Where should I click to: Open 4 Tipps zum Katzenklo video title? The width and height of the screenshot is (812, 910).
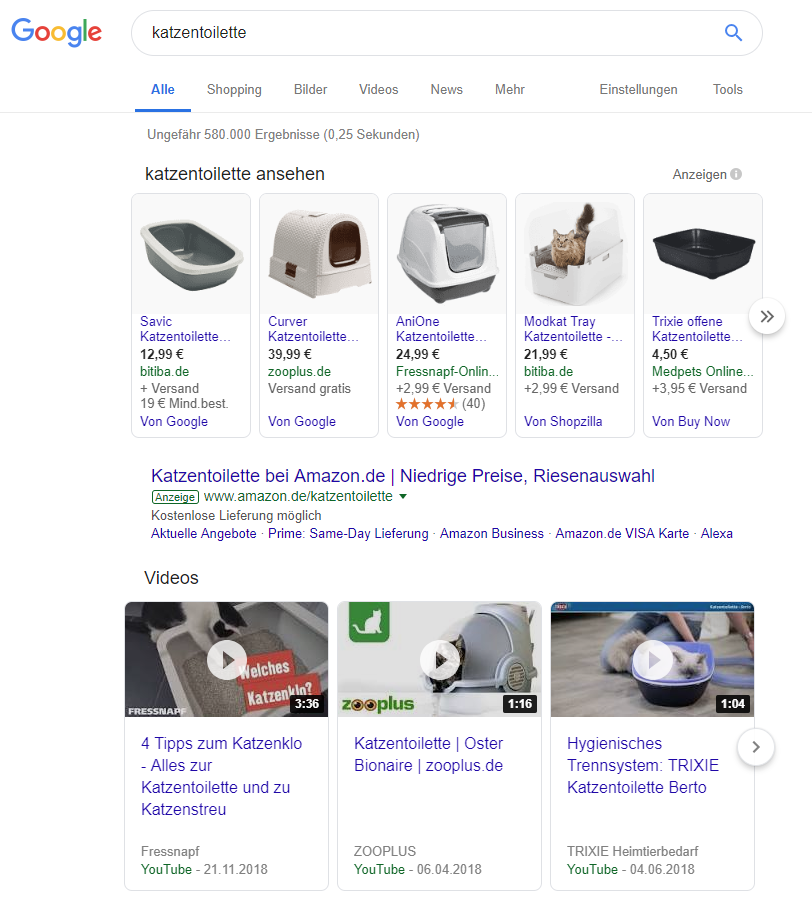222,776
